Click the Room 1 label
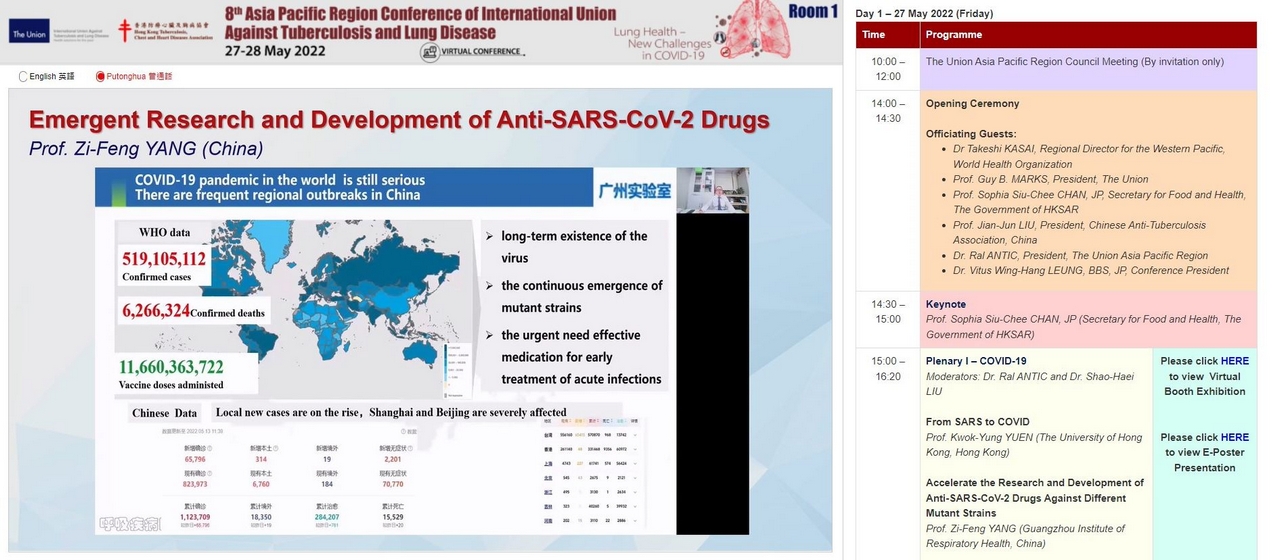This screenshot has height=560, width=1280. pos(814,11)
